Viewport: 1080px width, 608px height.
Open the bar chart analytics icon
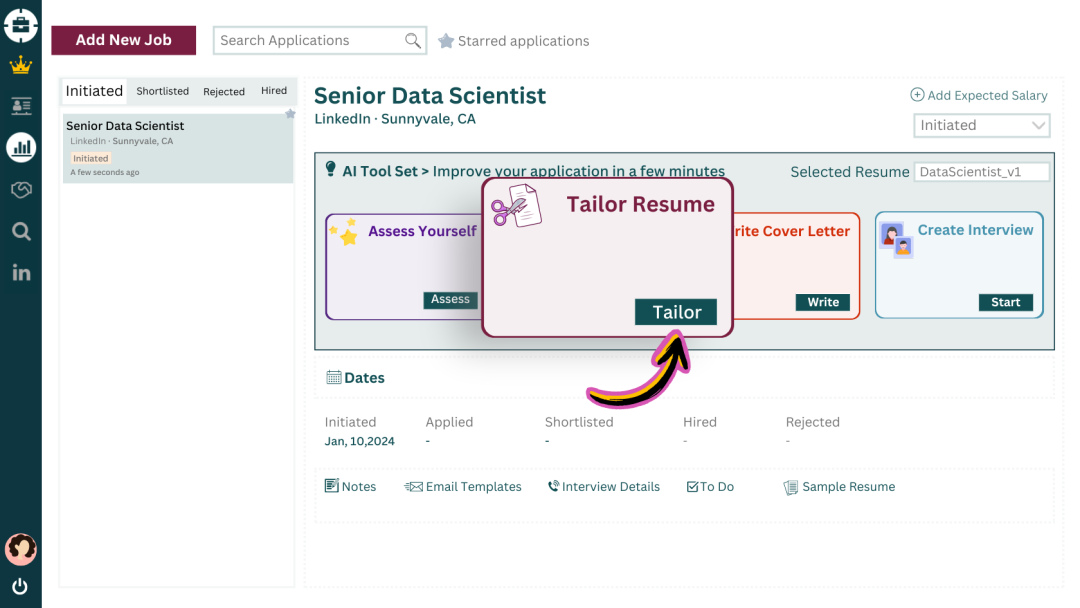pos(21,148)
